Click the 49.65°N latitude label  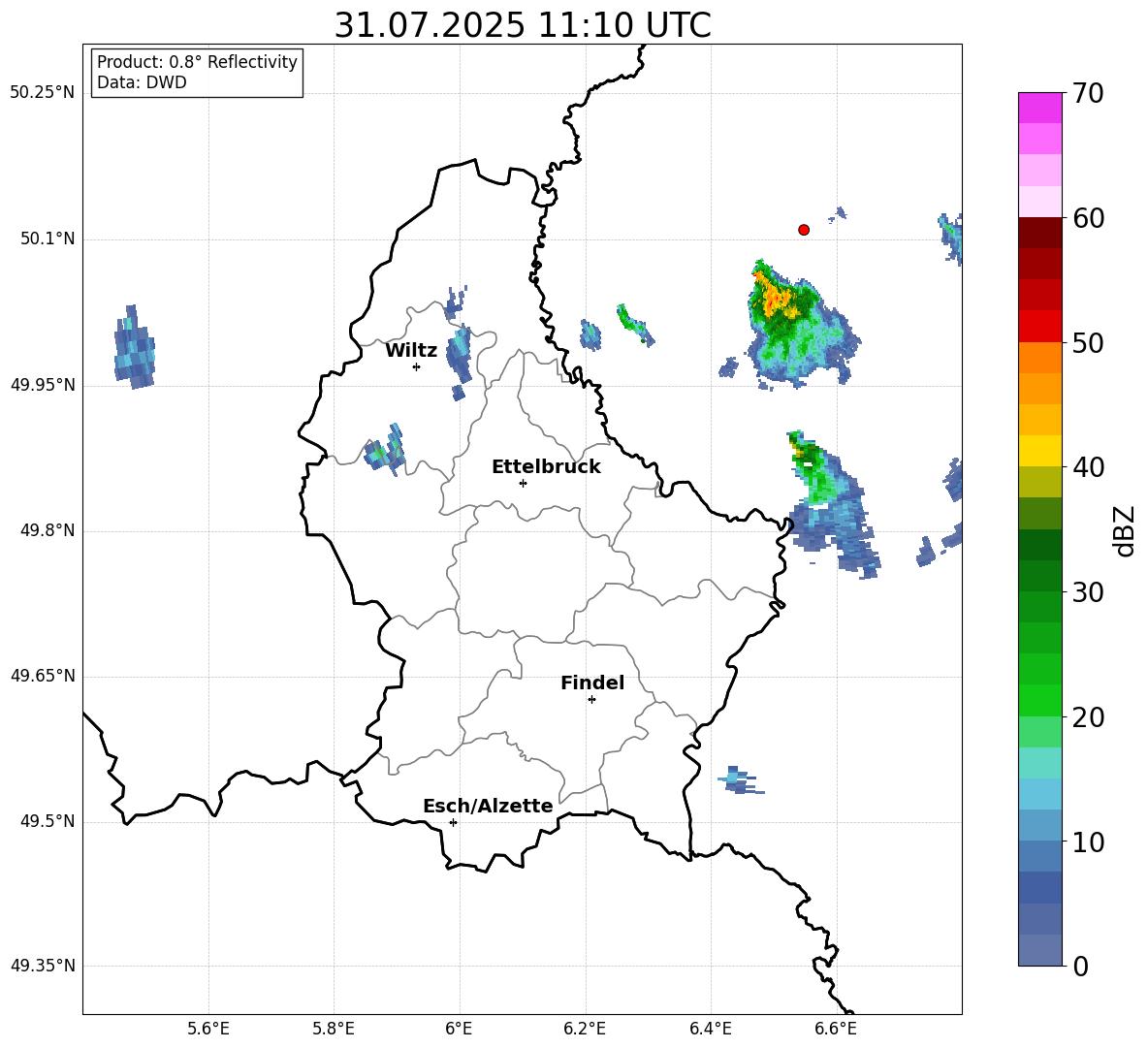(43, 676)
